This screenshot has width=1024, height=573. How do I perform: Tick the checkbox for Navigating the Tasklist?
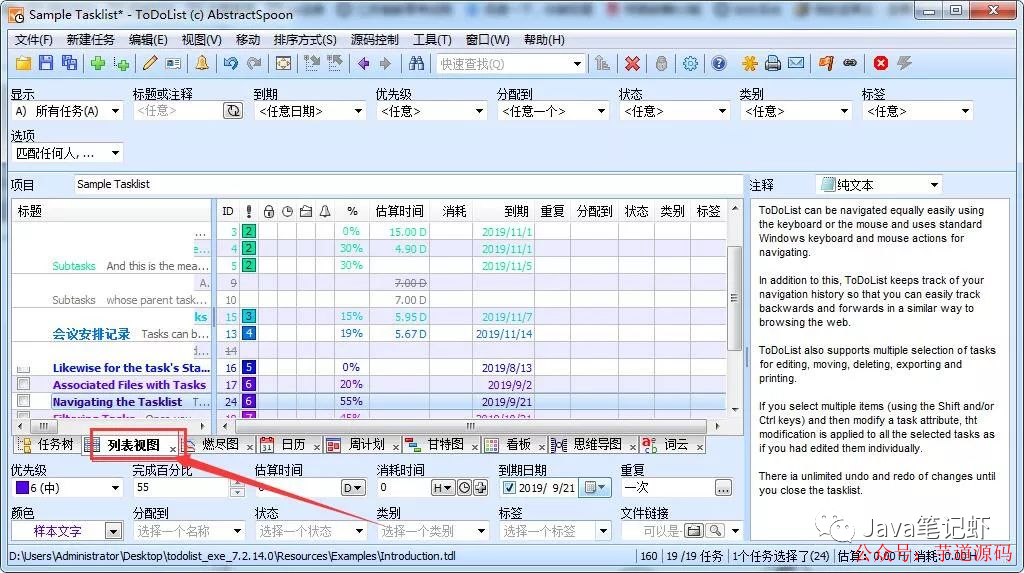tap(24, 401)
